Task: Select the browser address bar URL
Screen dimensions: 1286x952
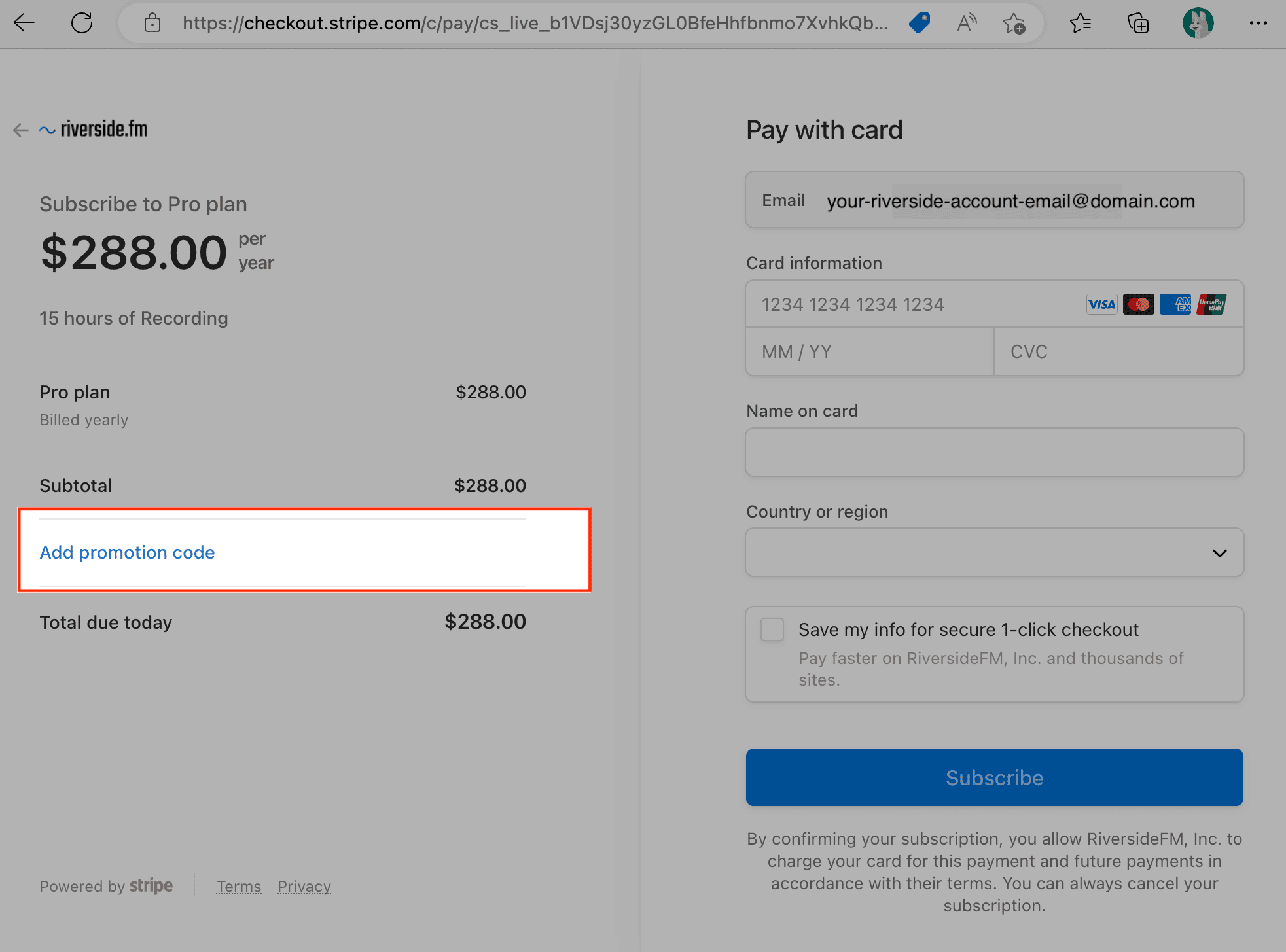Action: tap(535, 23)
